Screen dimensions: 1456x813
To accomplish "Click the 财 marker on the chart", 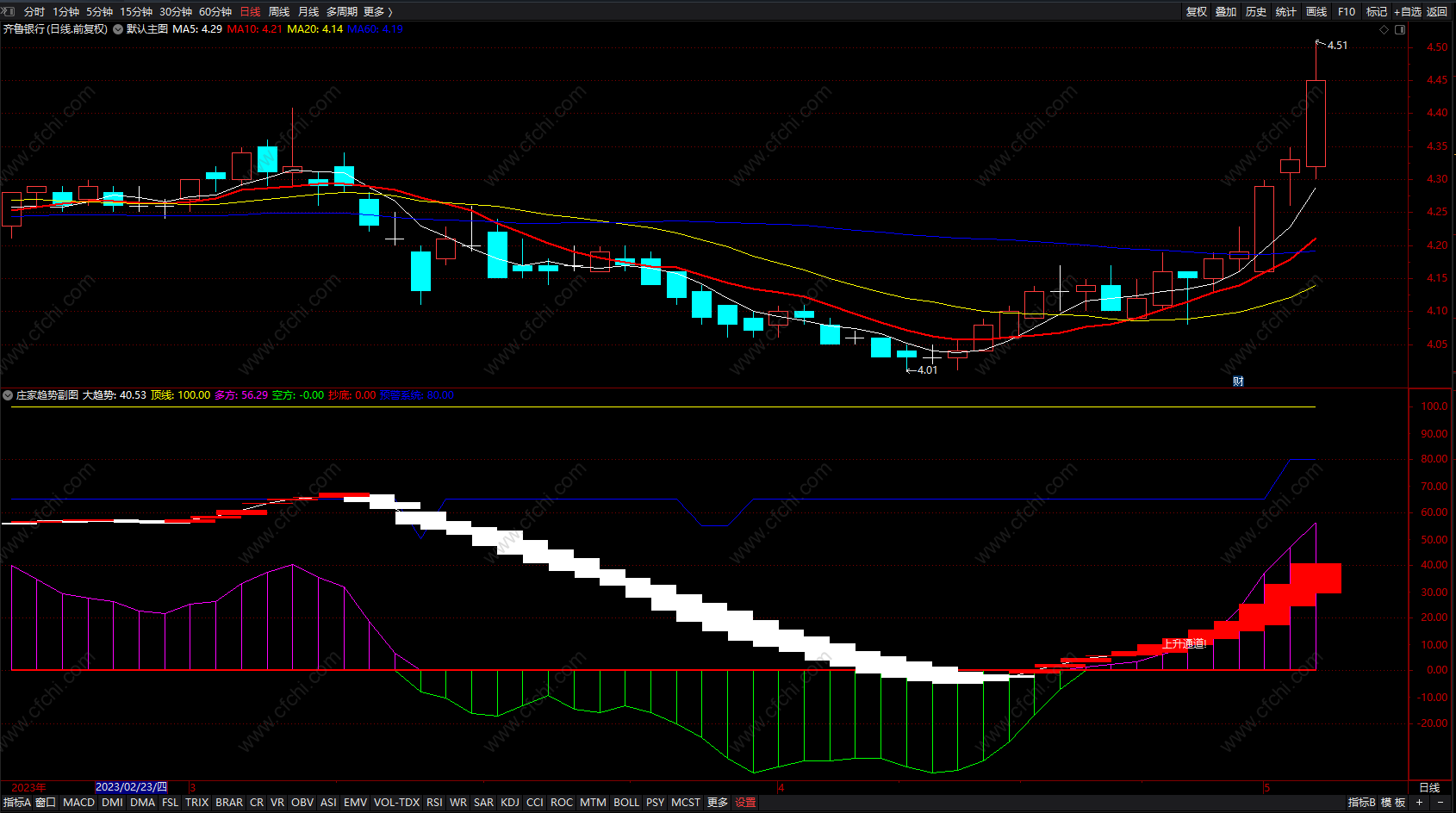I will click(1238, 382).
